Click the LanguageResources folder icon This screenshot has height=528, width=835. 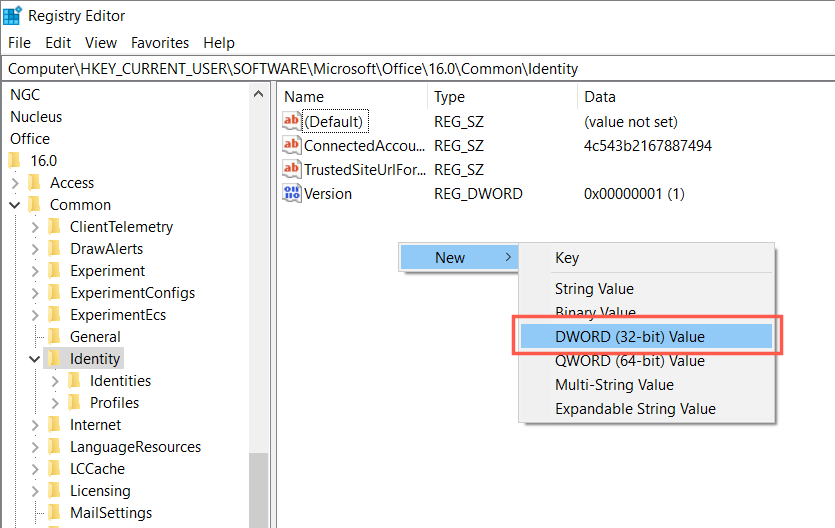54,447
